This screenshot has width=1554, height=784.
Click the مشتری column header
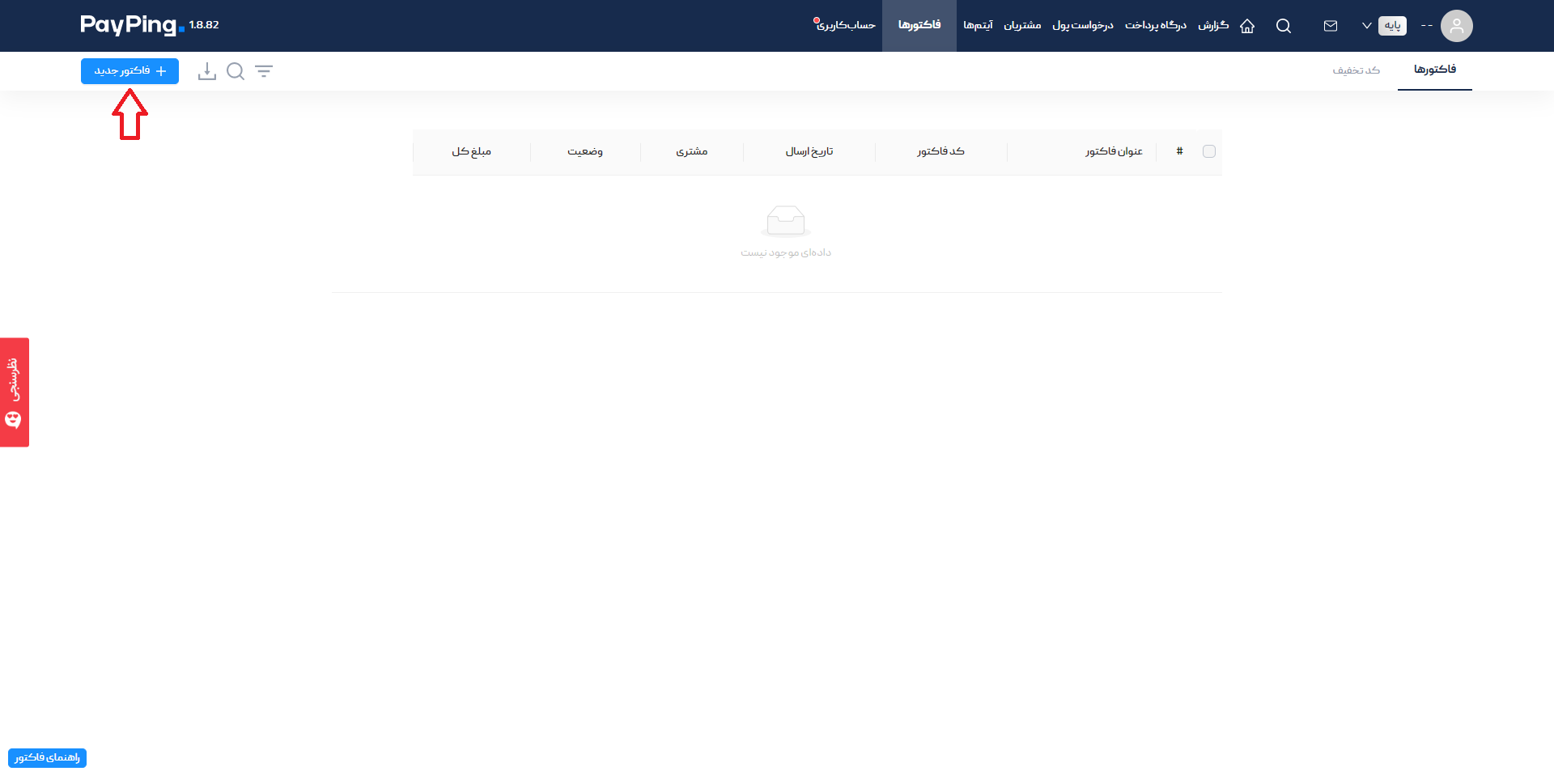point(692,151)
